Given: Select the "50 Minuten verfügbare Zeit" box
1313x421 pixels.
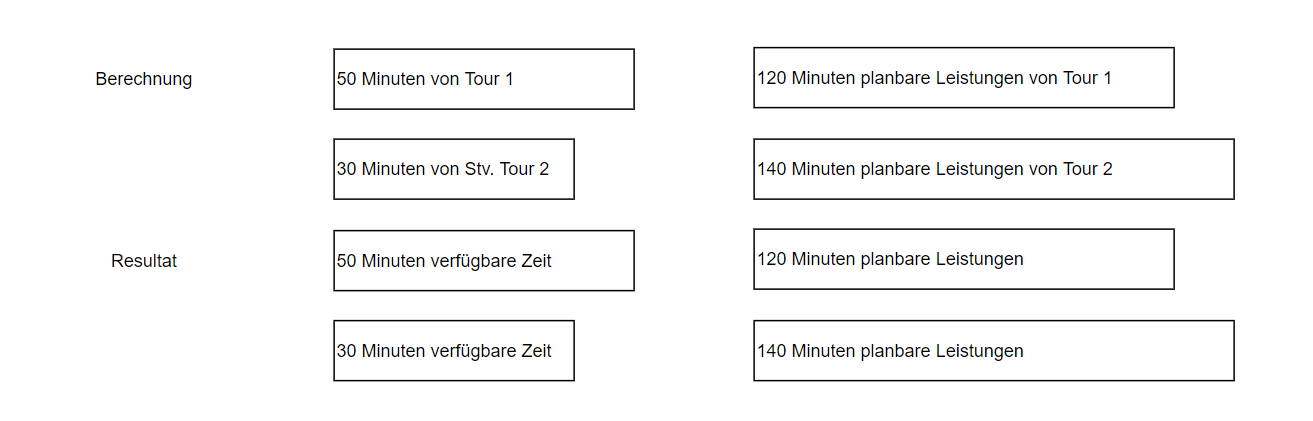Looking at the screenshot, I should pyautogui.click(x=484, y=261).
